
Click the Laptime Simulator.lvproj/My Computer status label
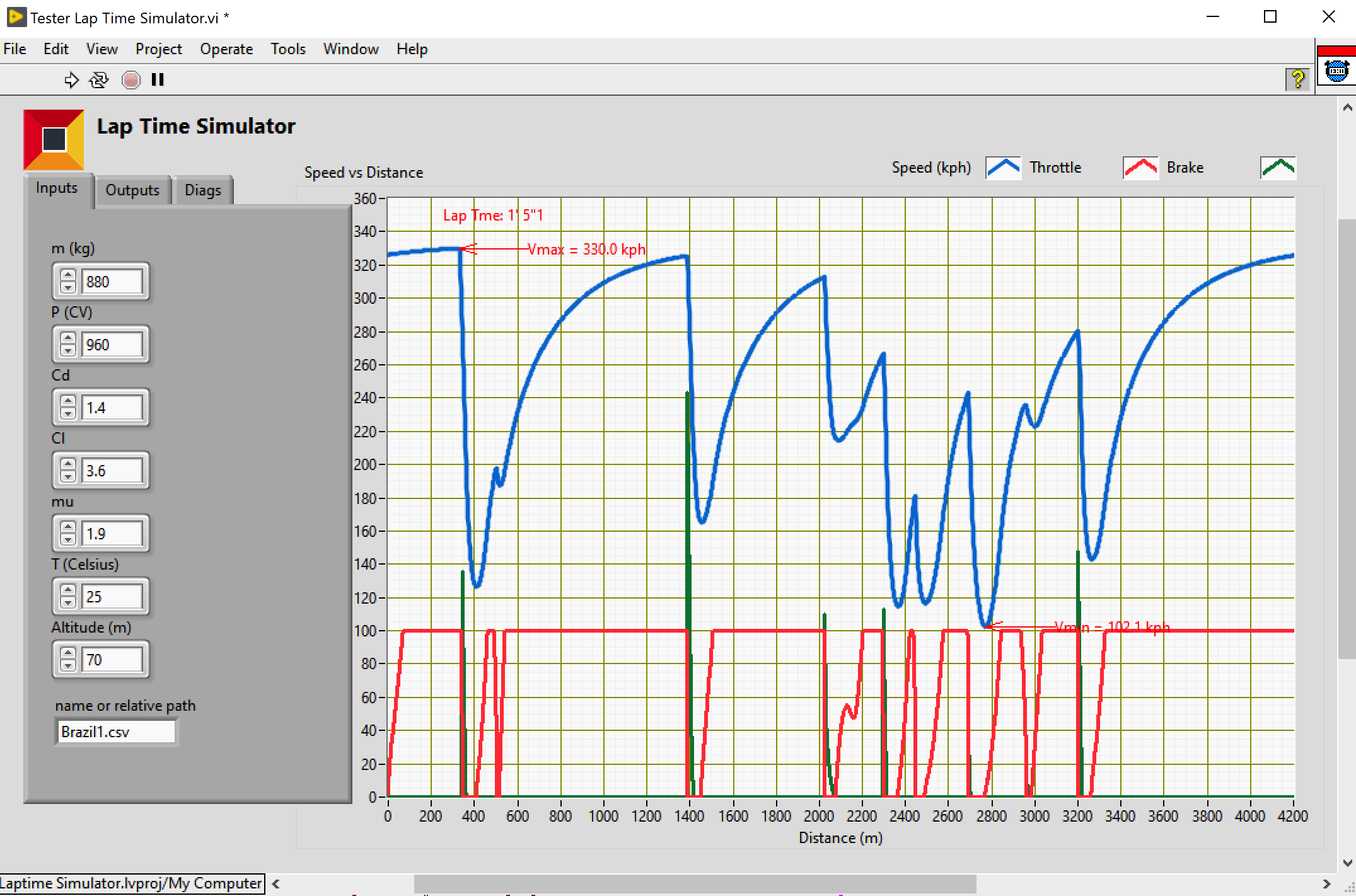132,883
